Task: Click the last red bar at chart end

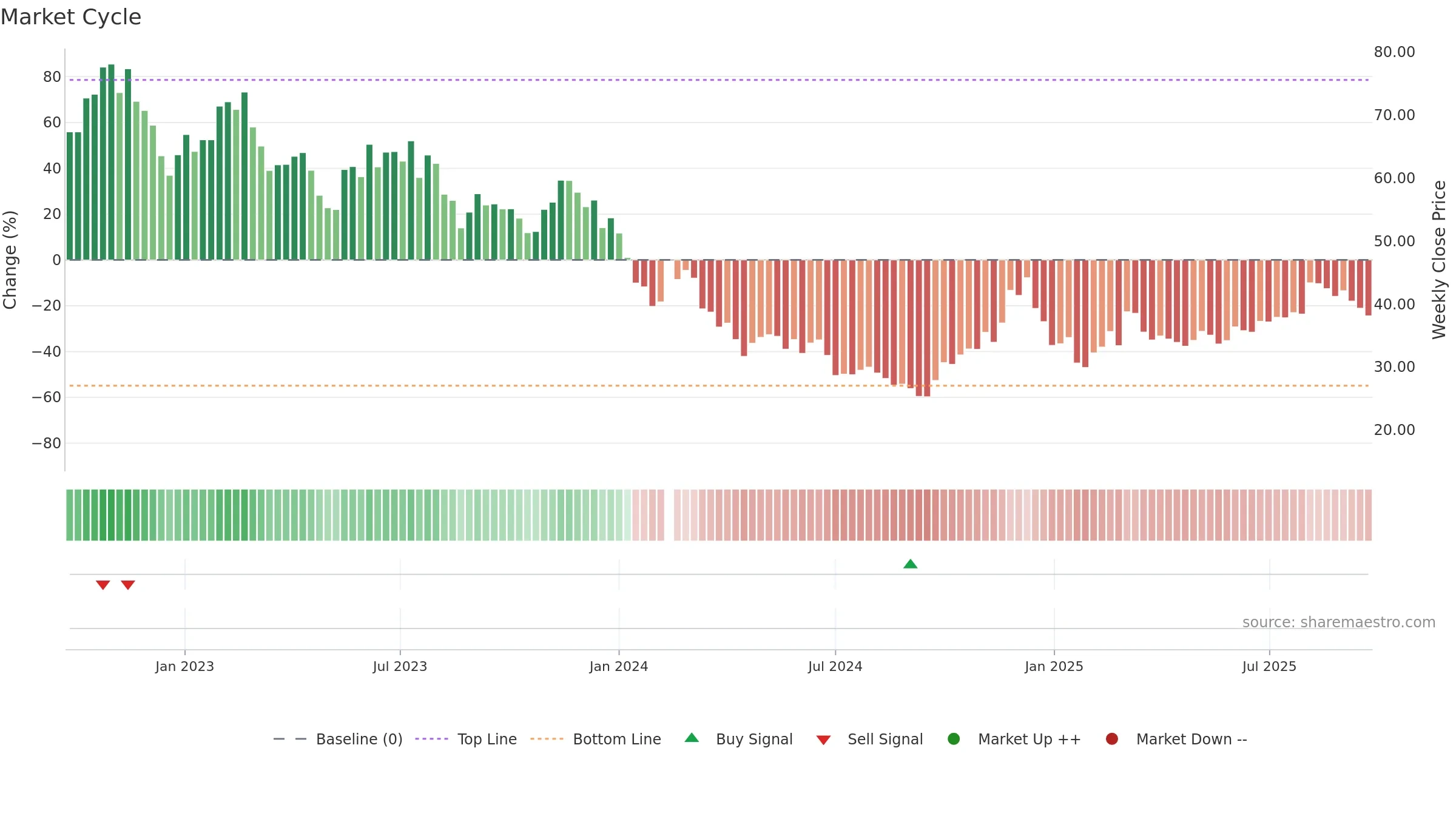Action: point(1368,288)
